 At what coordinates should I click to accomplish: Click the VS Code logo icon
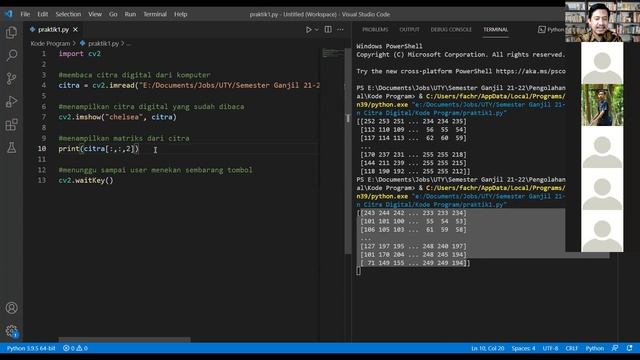(x=8, y=14)
